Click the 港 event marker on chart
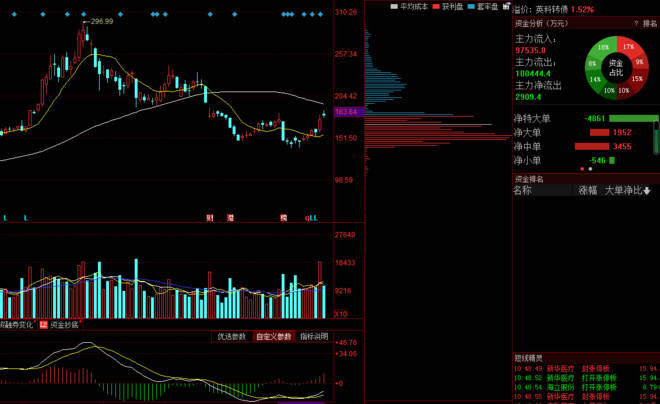 tap(230, 218)
